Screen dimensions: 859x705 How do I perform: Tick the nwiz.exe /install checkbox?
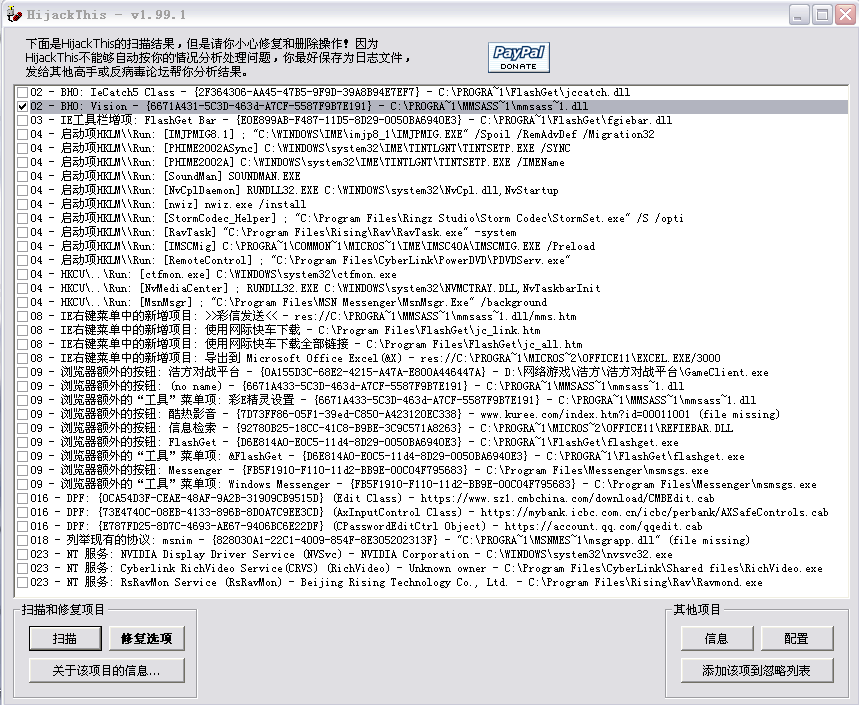[22, 204]
